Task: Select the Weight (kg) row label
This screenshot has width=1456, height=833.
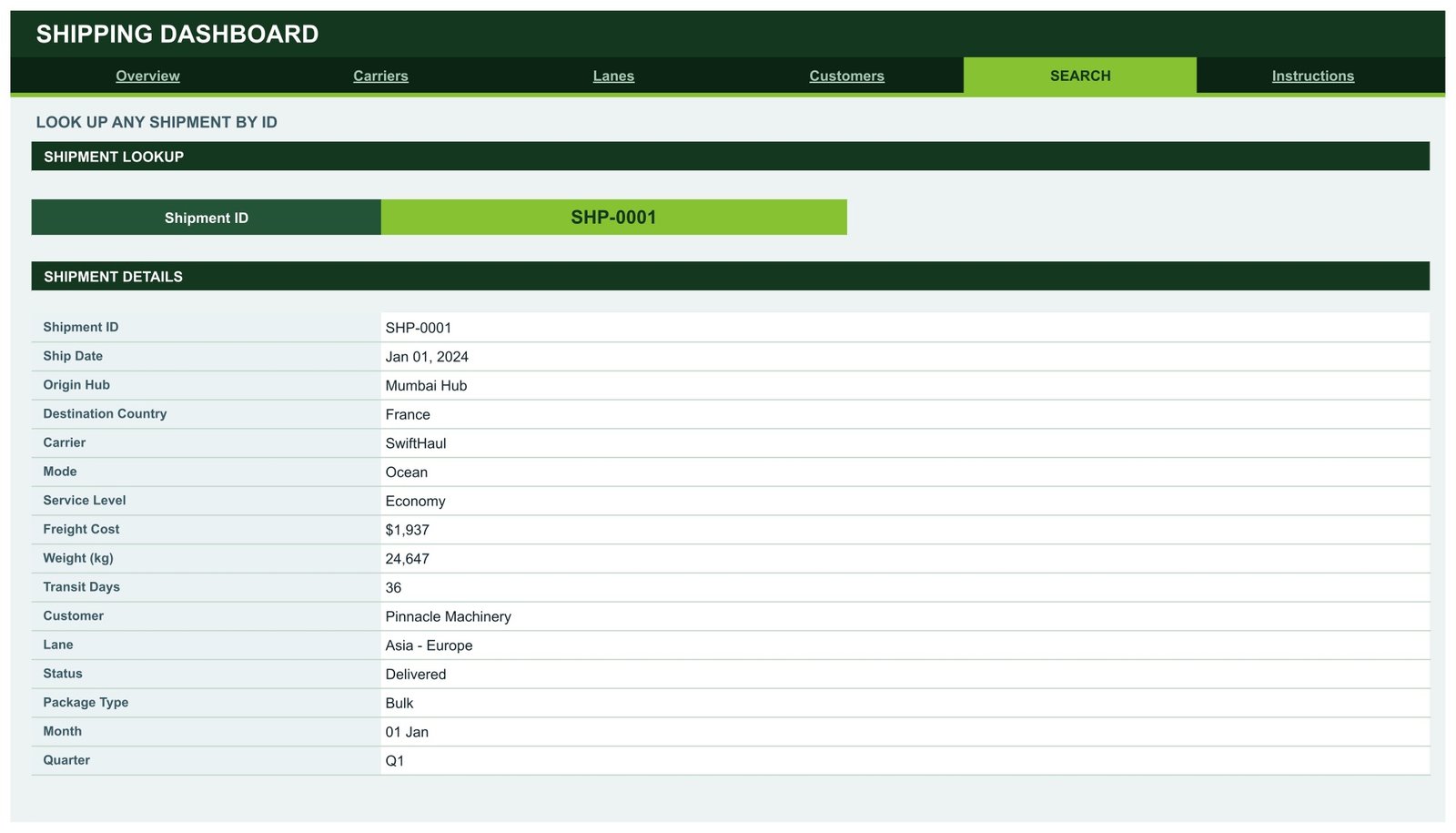Action: pos(78,558)
